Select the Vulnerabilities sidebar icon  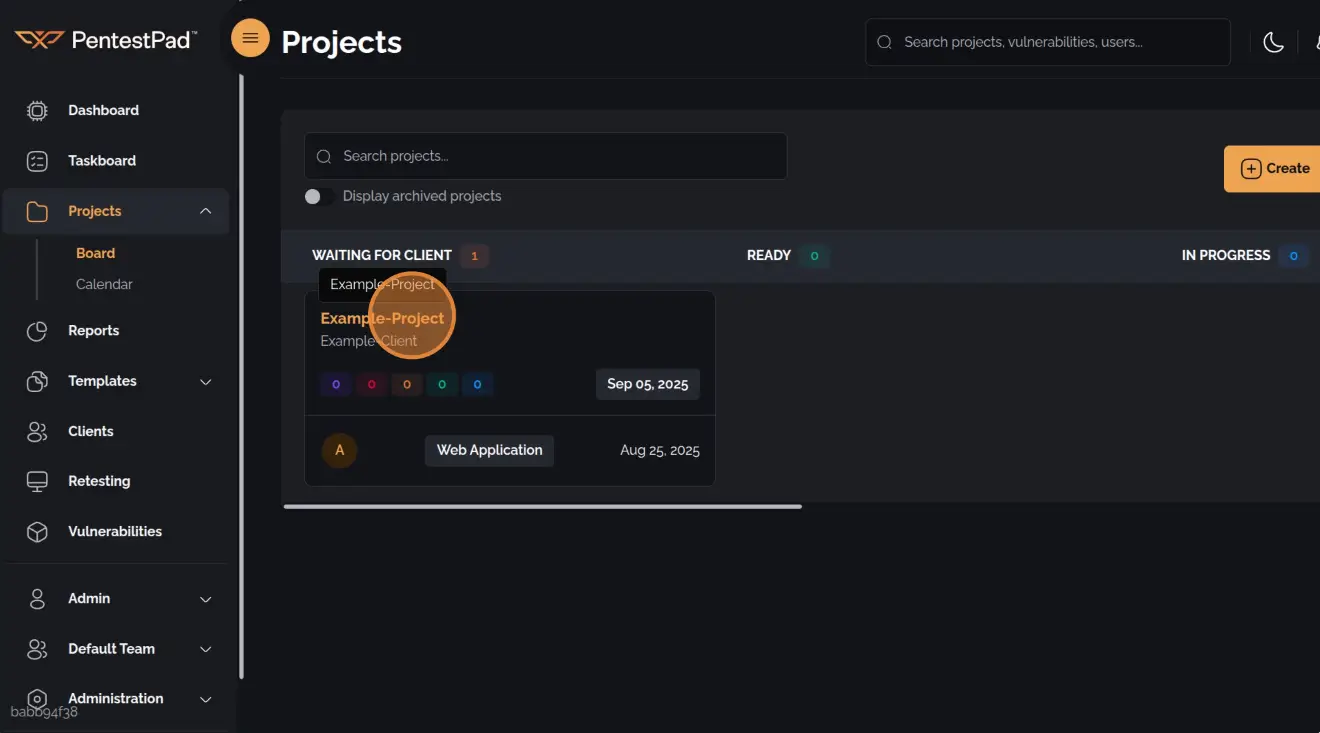(37, 531)
